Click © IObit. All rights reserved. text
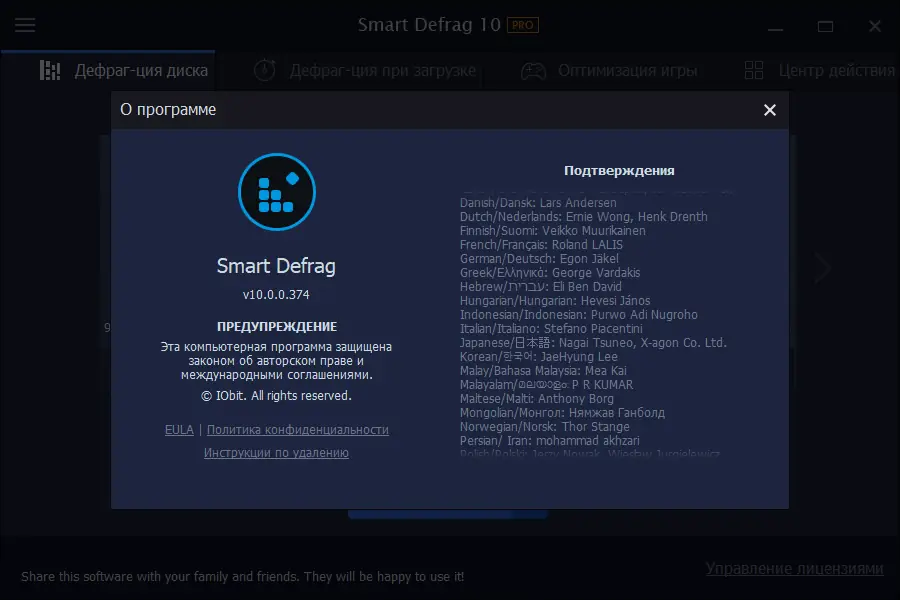Screen dimensions: 900x600 click(276, 396)
